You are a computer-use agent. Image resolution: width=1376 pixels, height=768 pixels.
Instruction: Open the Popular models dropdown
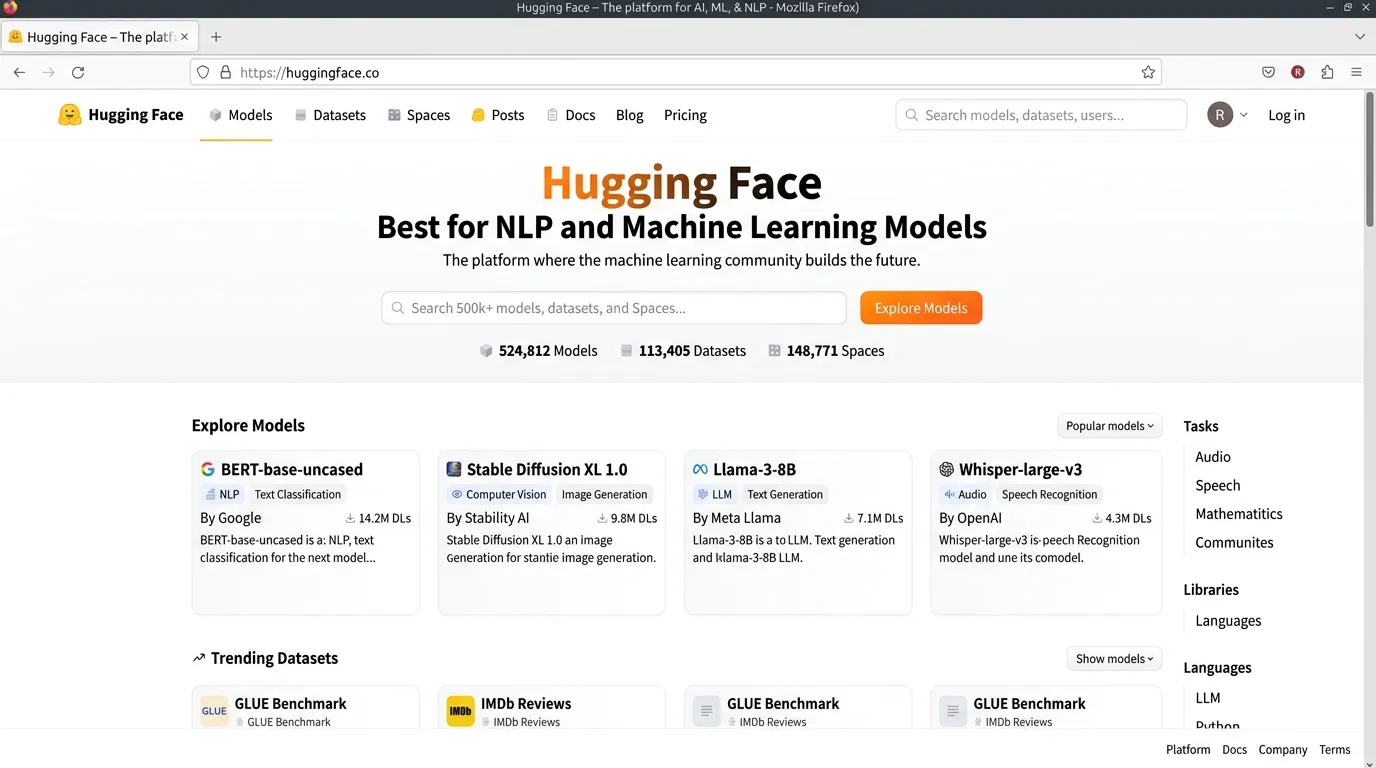(x=1110, y=426)
